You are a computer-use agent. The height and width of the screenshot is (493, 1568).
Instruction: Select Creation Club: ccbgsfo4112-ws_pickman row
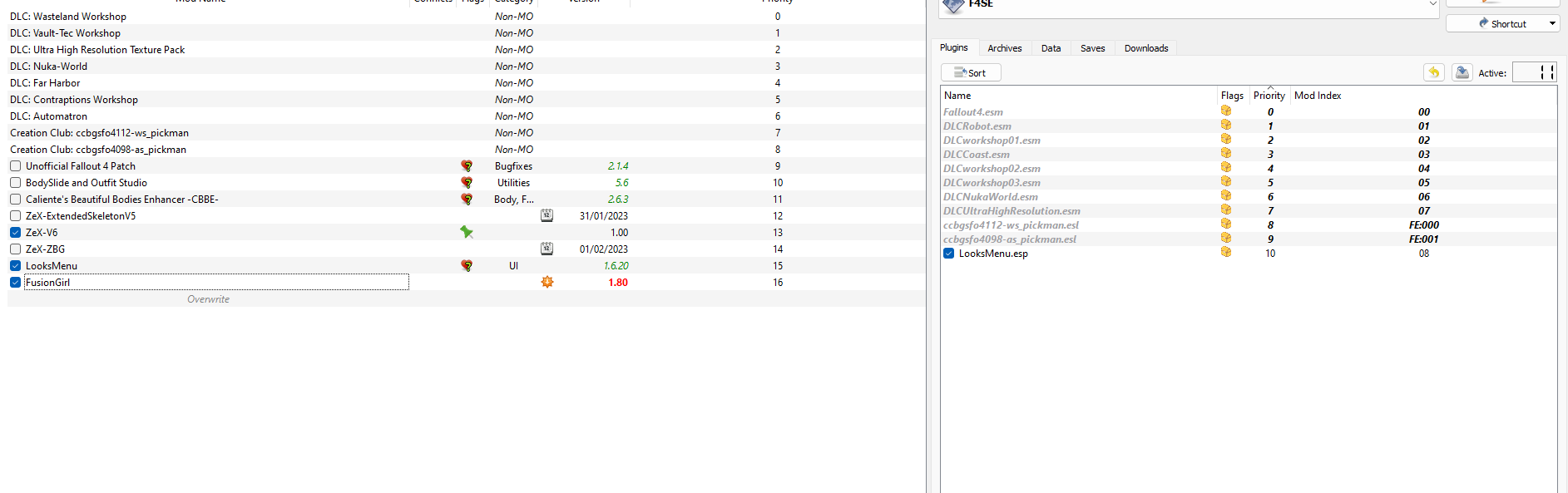point(466,133)
